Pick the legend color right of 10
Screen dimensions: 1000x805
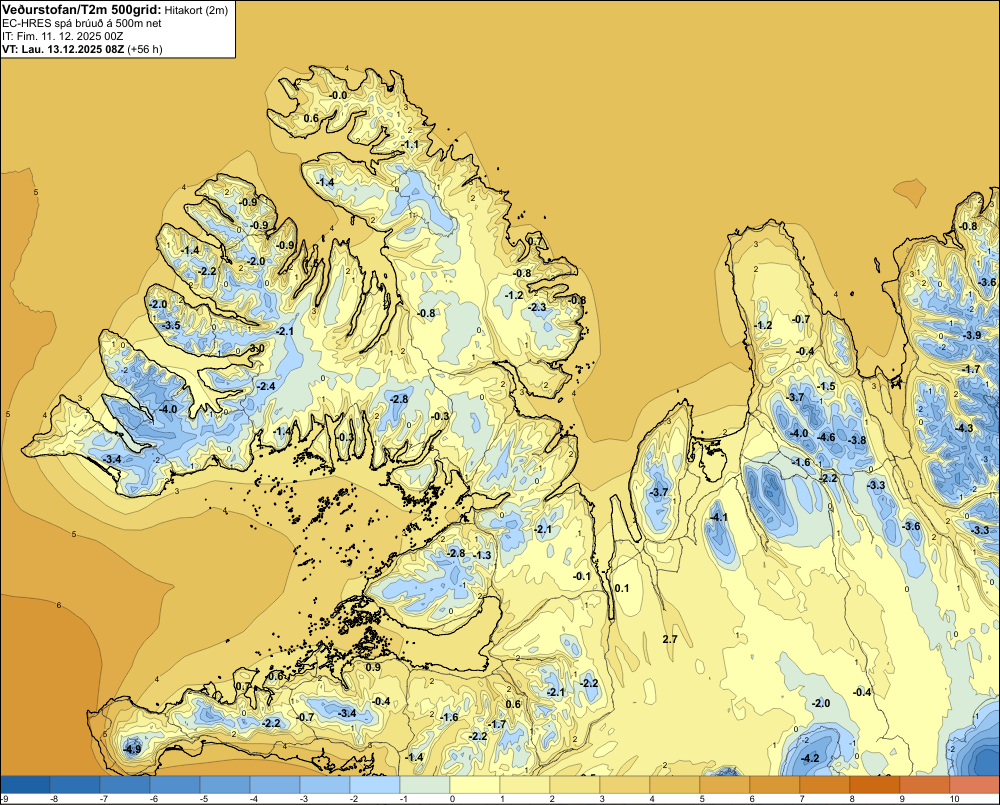tap(975, 784)
